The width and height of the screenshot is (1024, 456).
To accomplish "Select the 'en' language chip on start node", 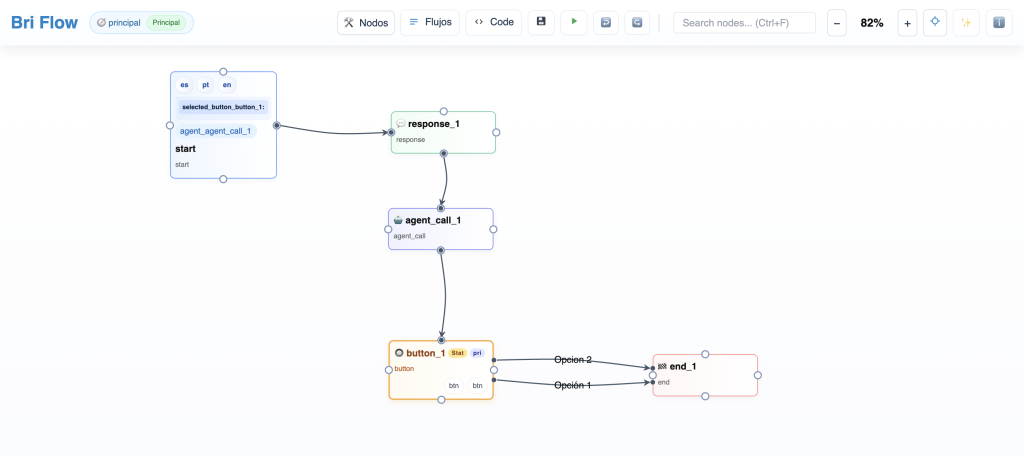I will click(x=227, y=85).
